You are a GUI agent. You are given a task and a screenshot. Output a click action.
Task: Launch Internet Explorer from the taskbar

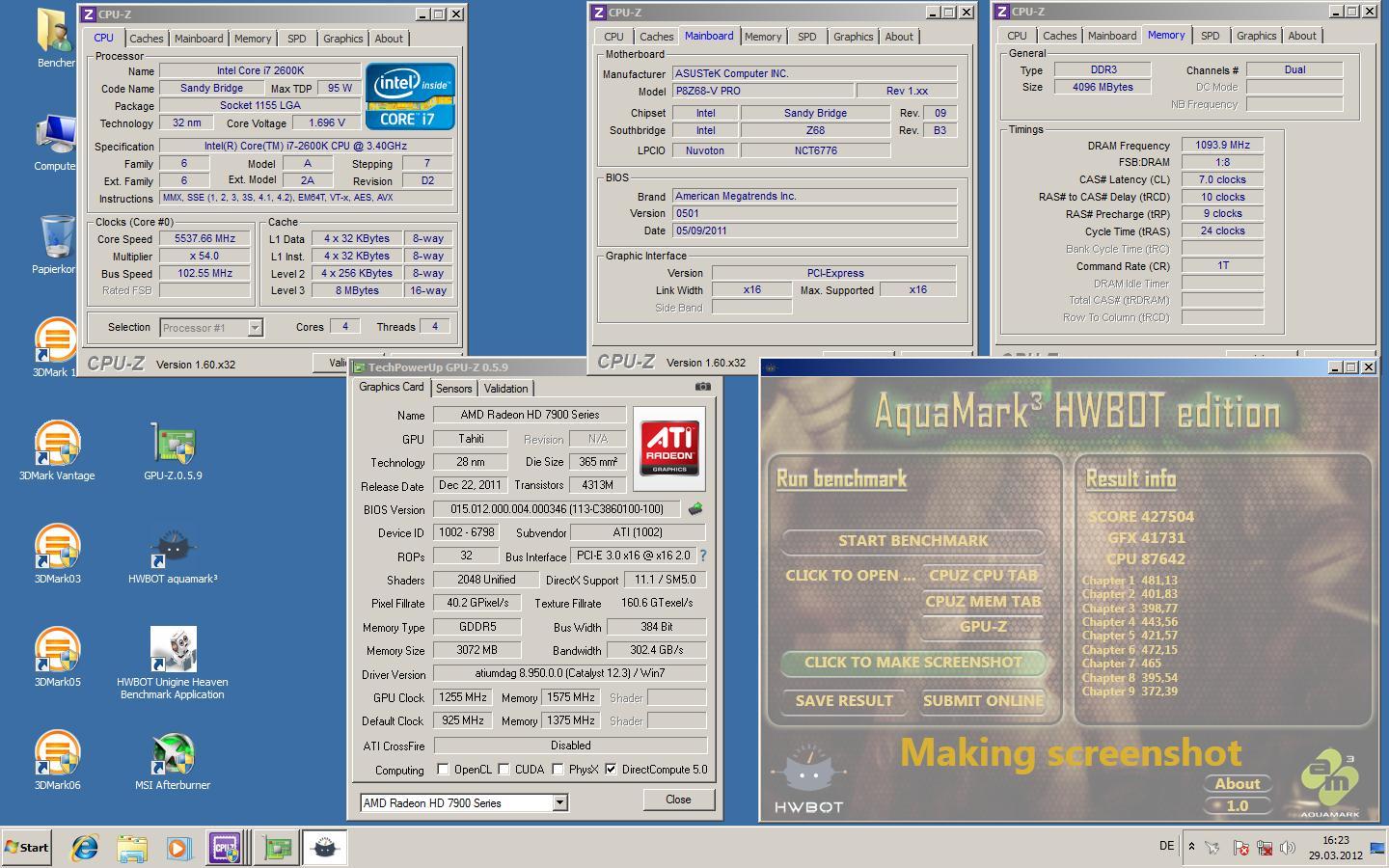pyautogui.click(x=86, y=848)
